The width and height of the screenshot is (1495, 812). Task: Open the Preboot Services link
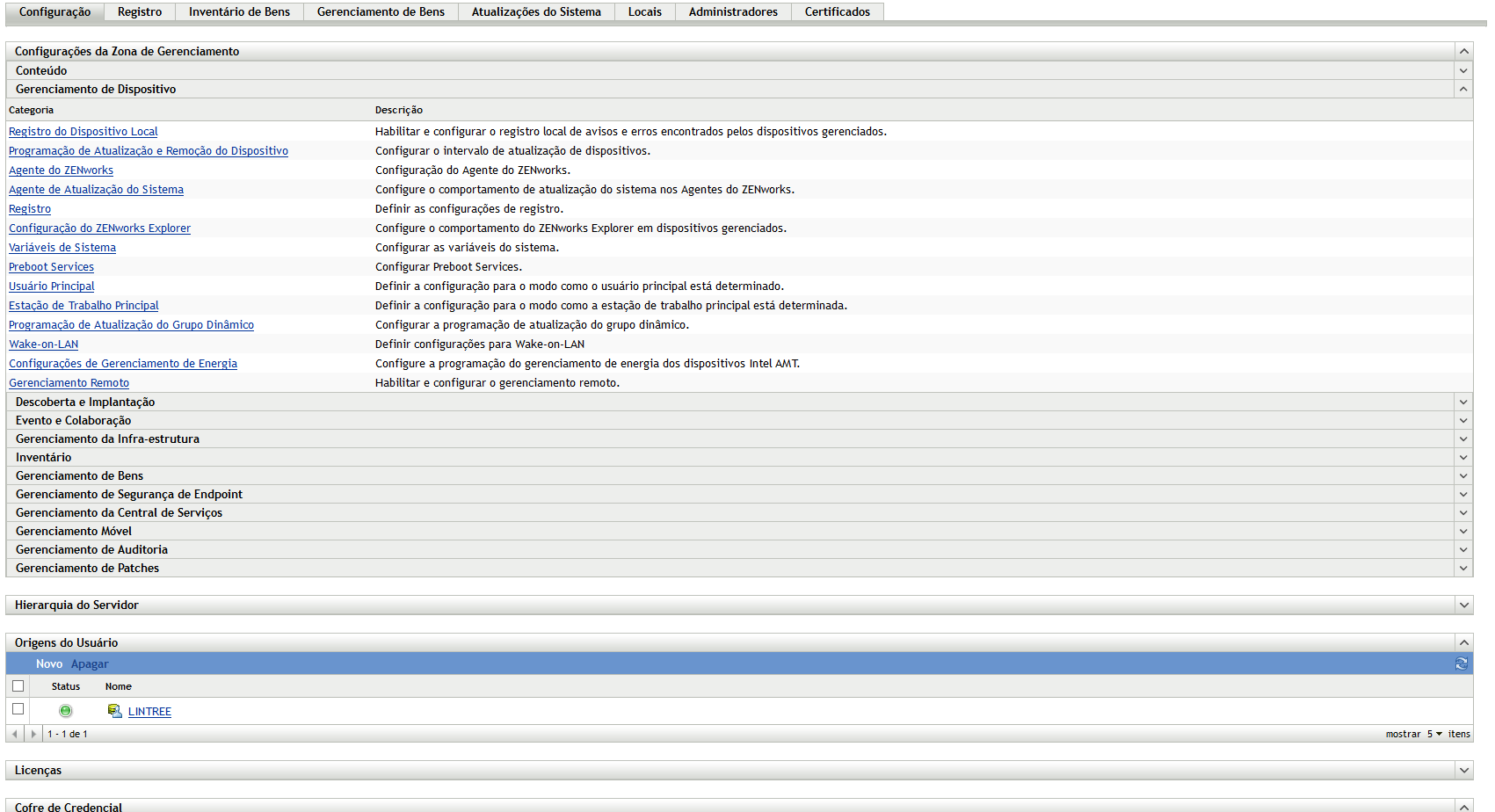52,267
